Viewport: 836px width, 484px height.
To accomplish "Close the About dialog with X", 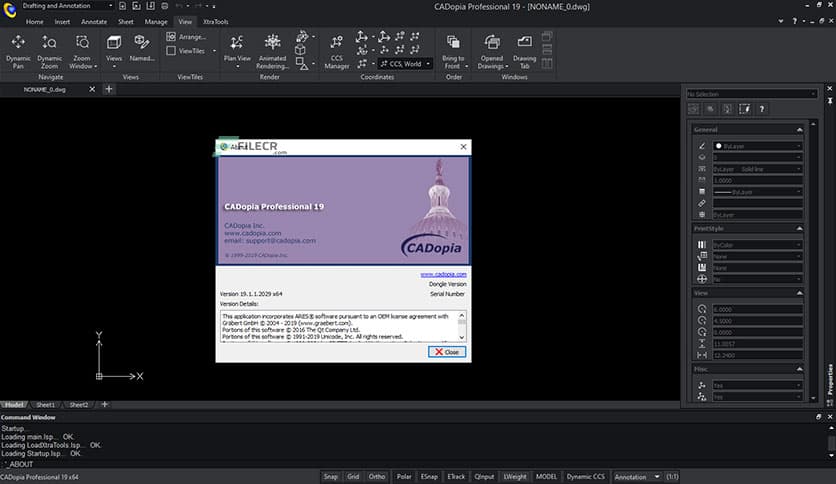I will 463,147.
